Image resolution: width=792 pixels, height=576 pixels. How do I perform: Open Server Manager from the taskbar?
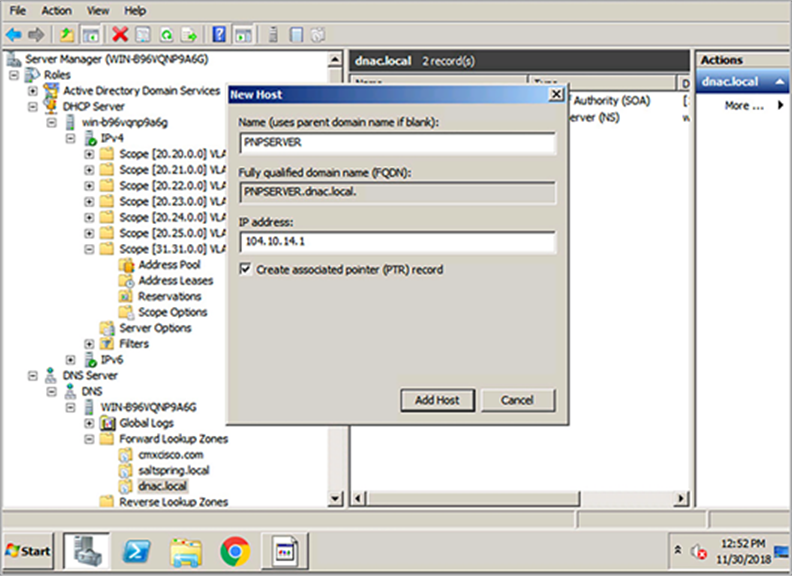pos(86,551)
